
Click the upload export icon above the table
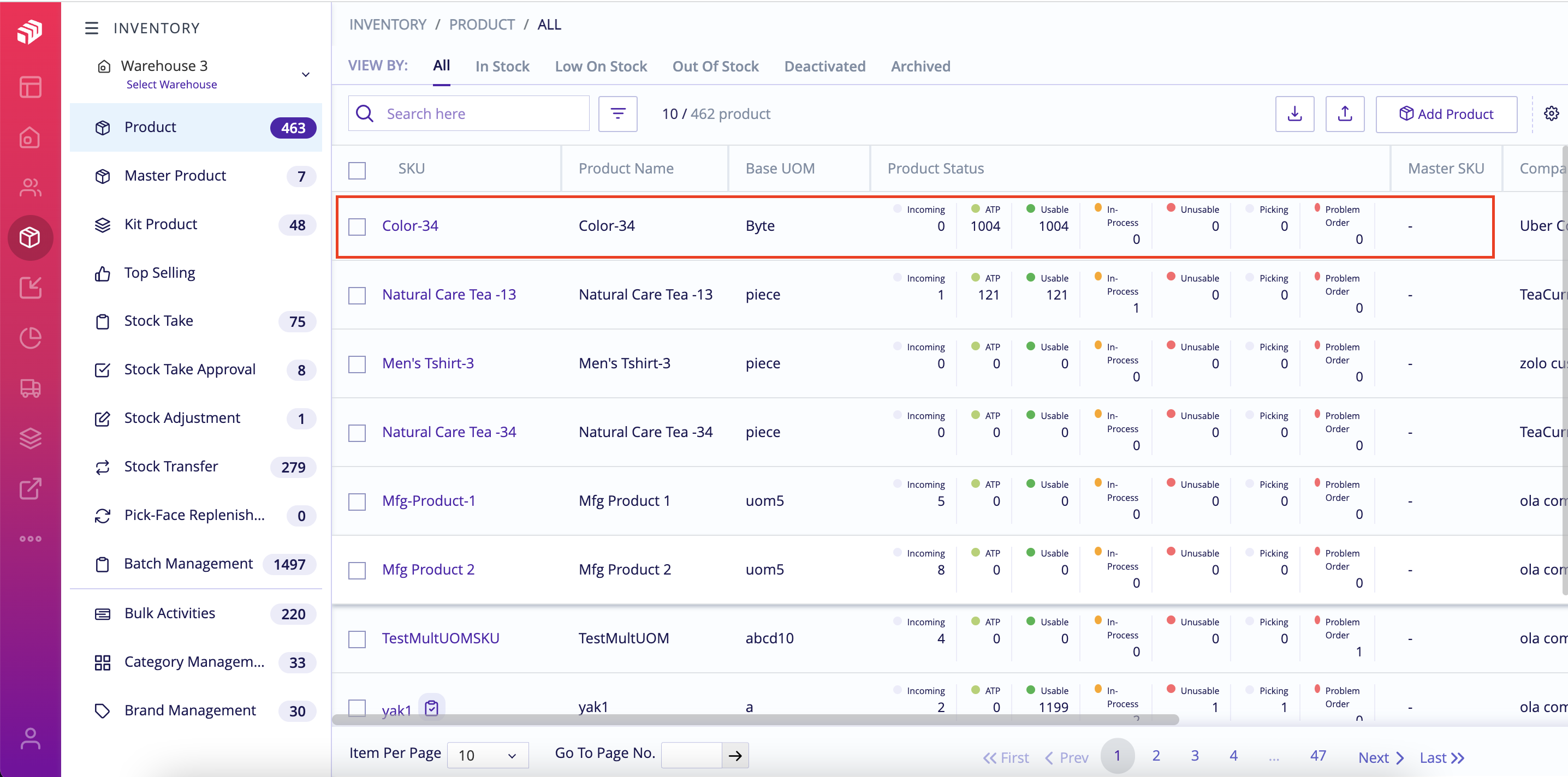pos(1345,114)
